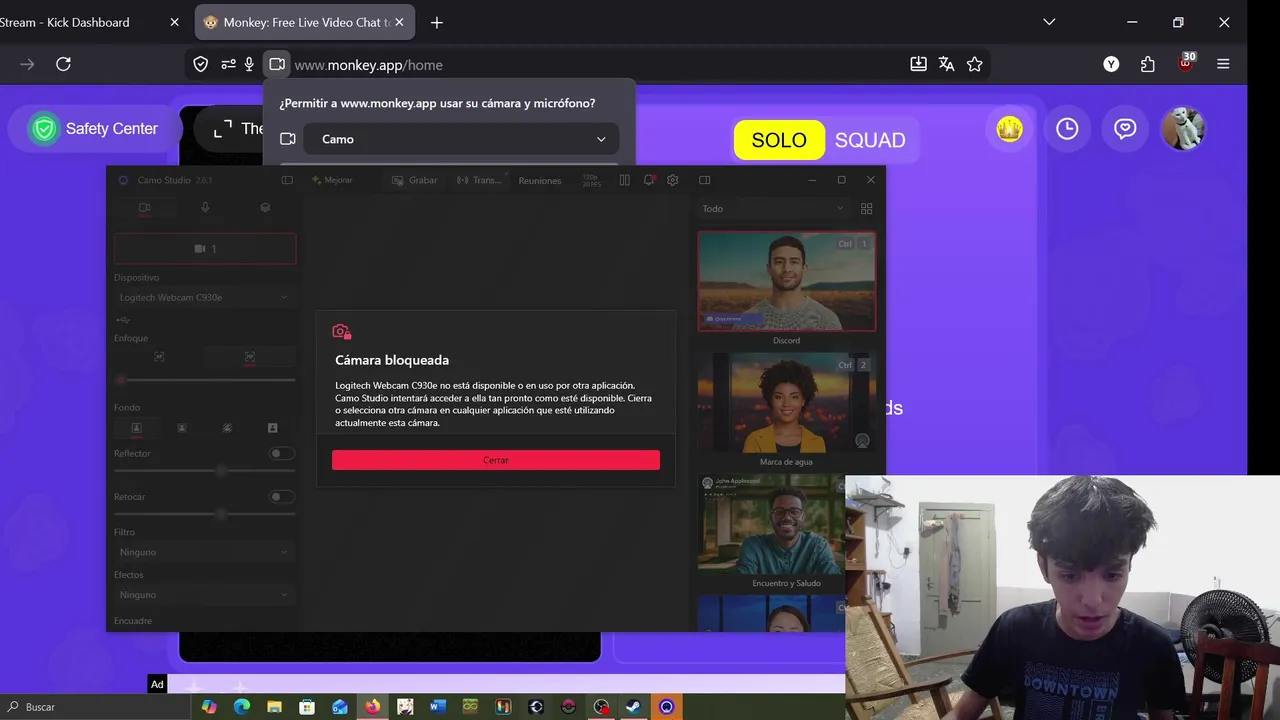Click the camera permission icon in address bar
Image resolution: width=1280 pixels, height=720 pixels.
click(277, 64)
